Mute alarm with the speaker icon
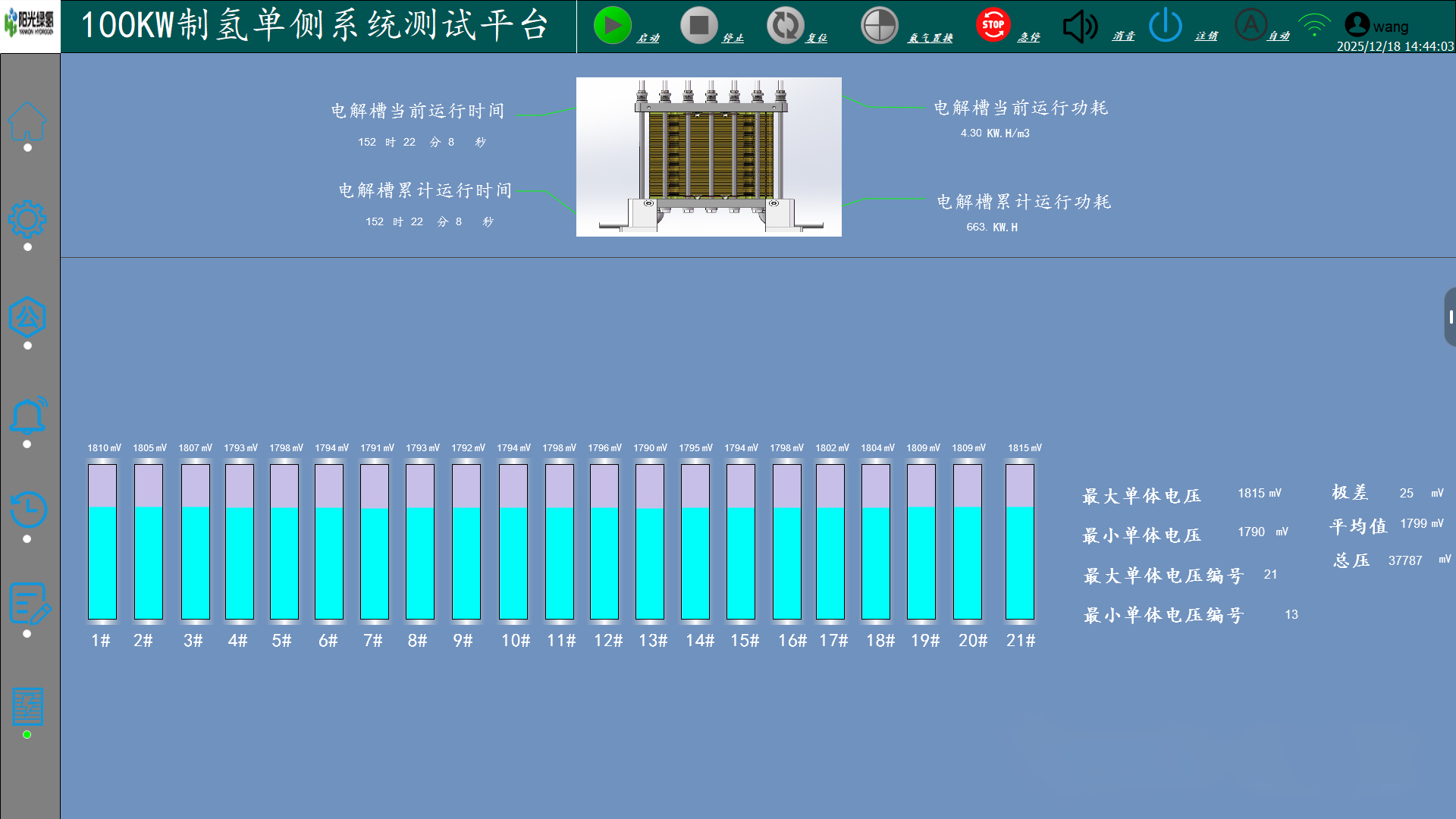 [1080, 27]
